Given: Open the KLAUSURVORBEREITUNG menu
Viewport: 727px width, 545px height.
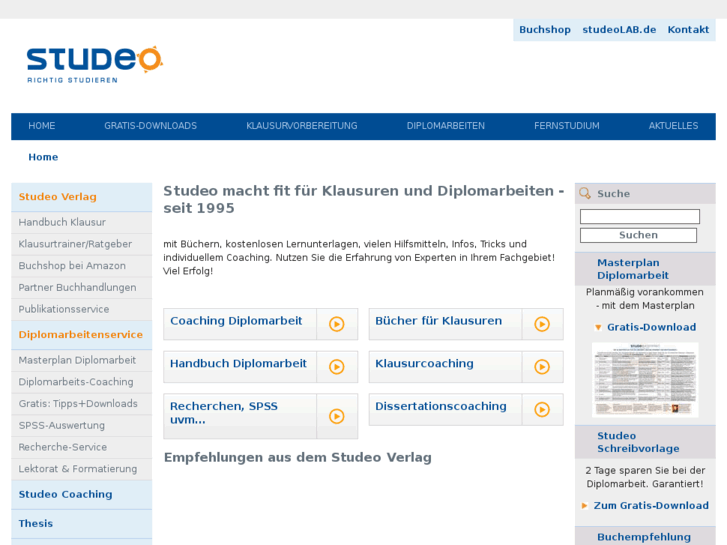Looking at the screenshot, I should 302,126.
